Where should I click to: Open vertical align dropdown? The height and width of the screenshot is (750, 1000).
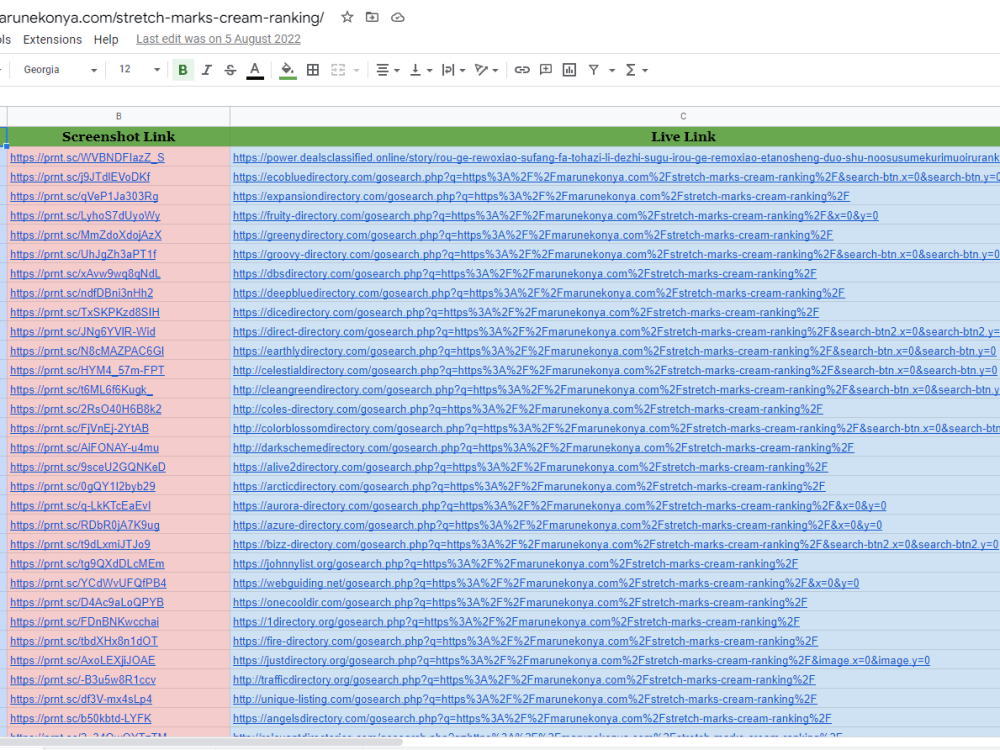[x=420, y=70]
